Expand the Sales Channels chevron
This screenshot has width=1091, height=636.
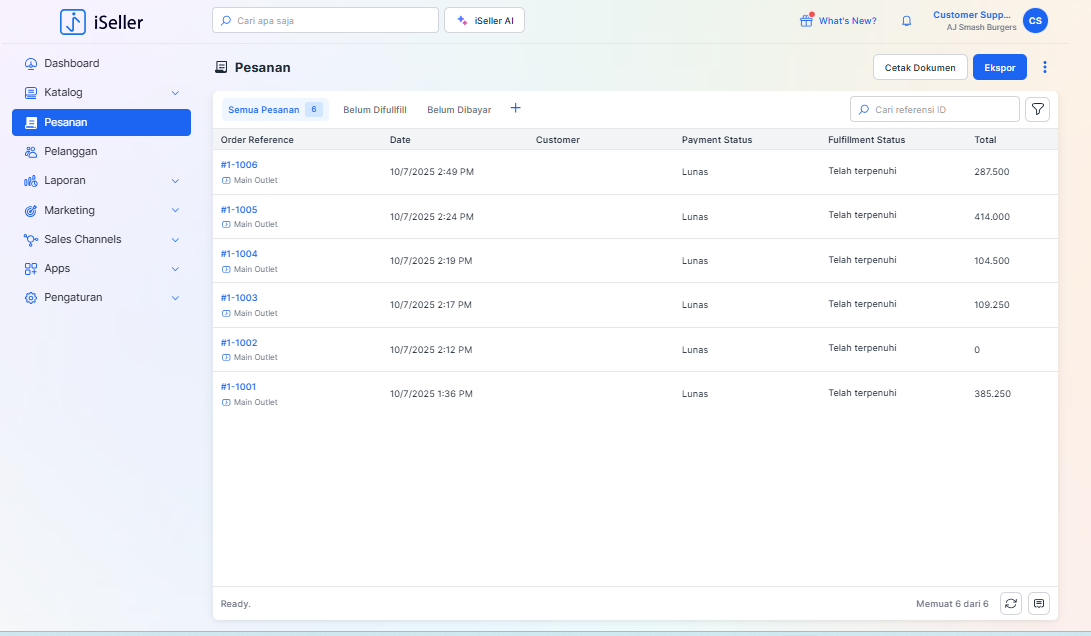[175, 240]
